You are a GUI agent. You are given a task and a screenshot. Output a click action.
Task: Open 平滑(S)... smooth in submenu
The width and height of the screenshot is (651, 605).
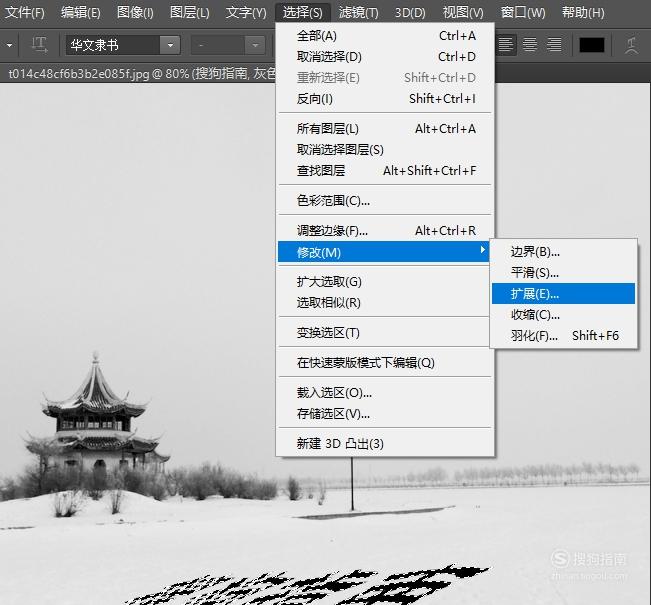(x=563, y=272)
